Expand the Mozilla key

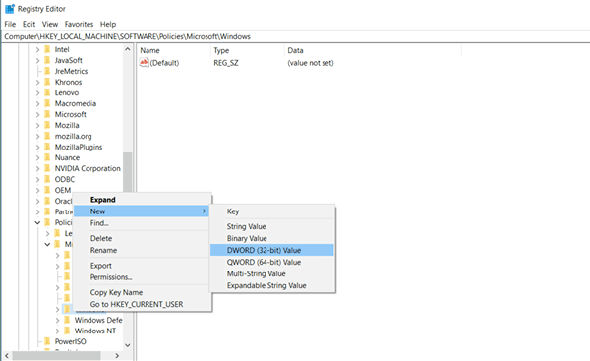coord(37,125)
